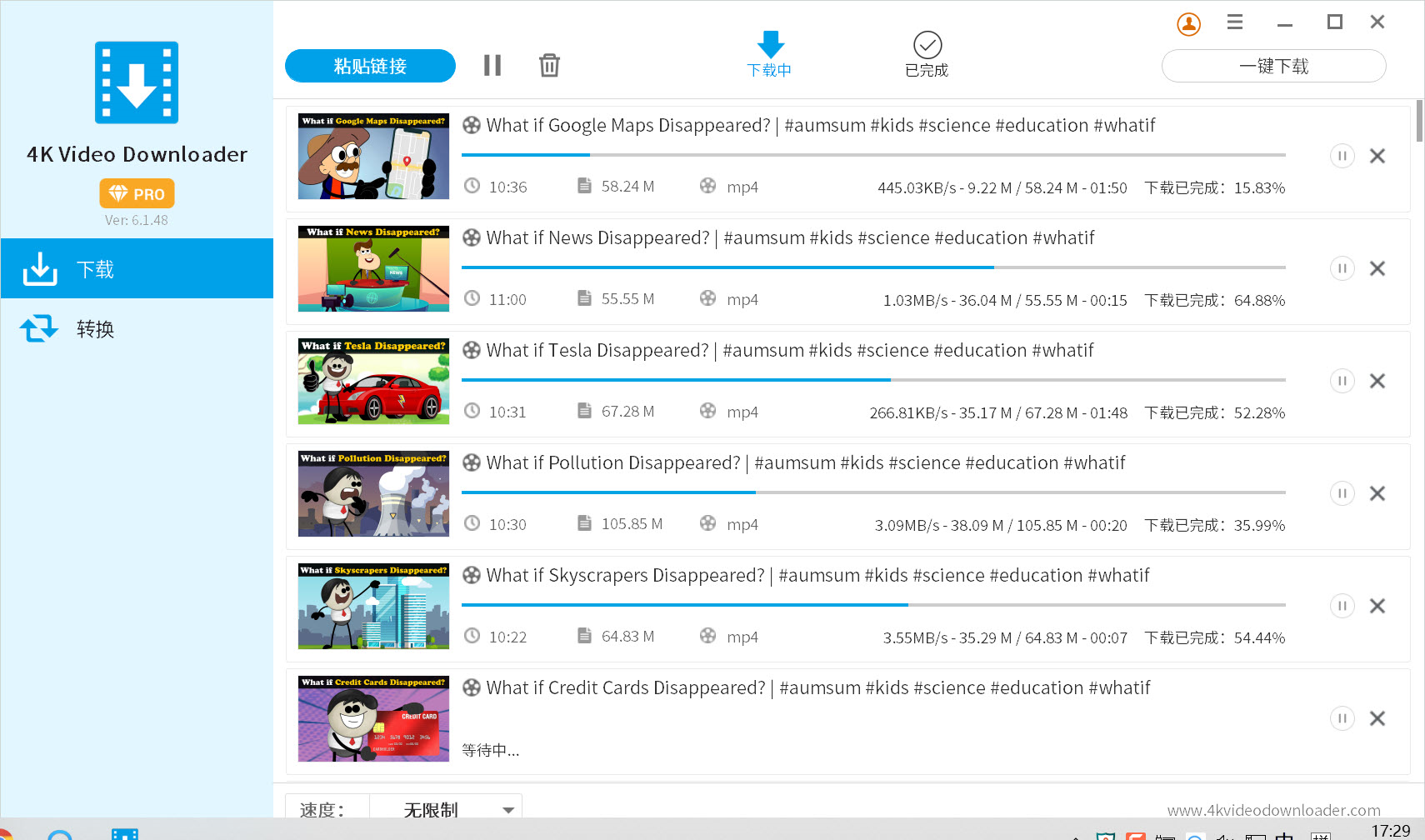Click the file size icon next to 58.24 M
Viewport: 1425px width, 840px height.
[584, 185]
